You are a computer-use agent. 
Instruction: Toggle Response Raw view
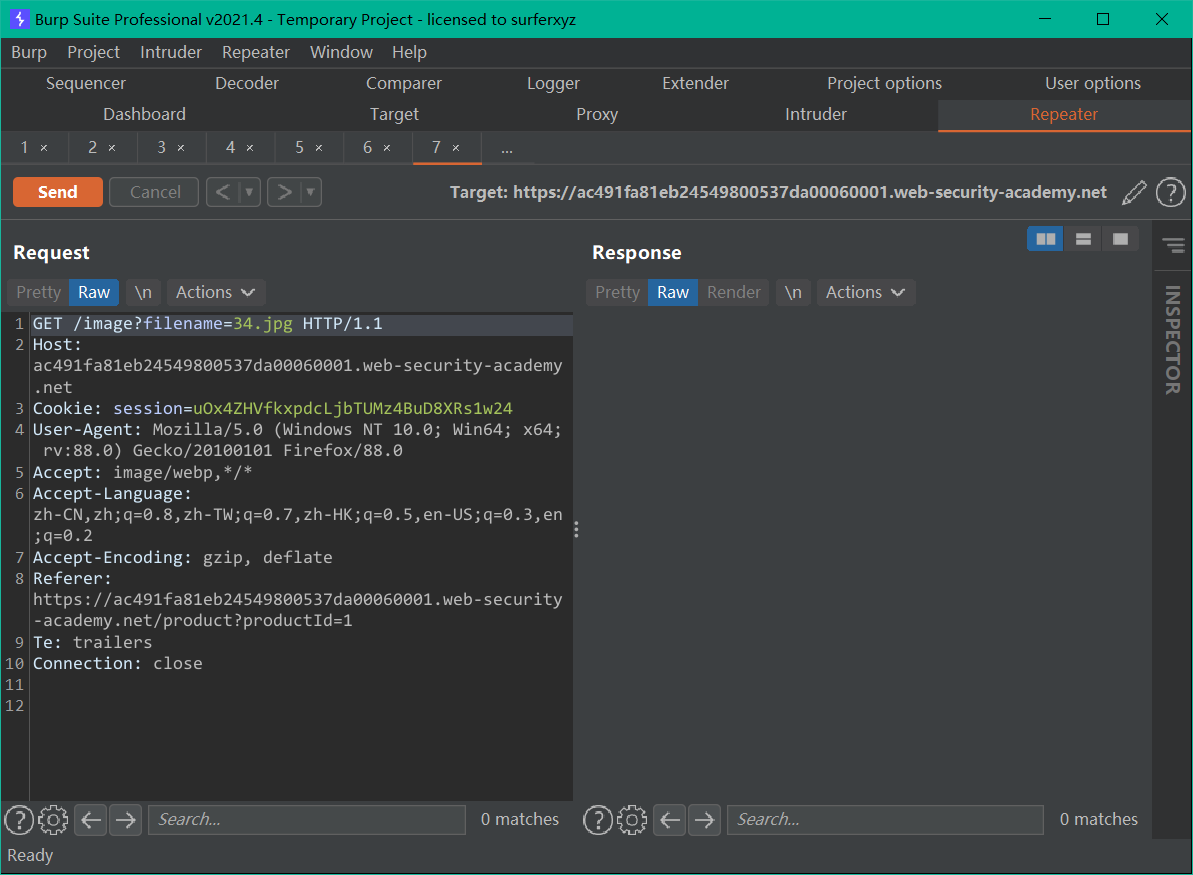coord(673,292)
